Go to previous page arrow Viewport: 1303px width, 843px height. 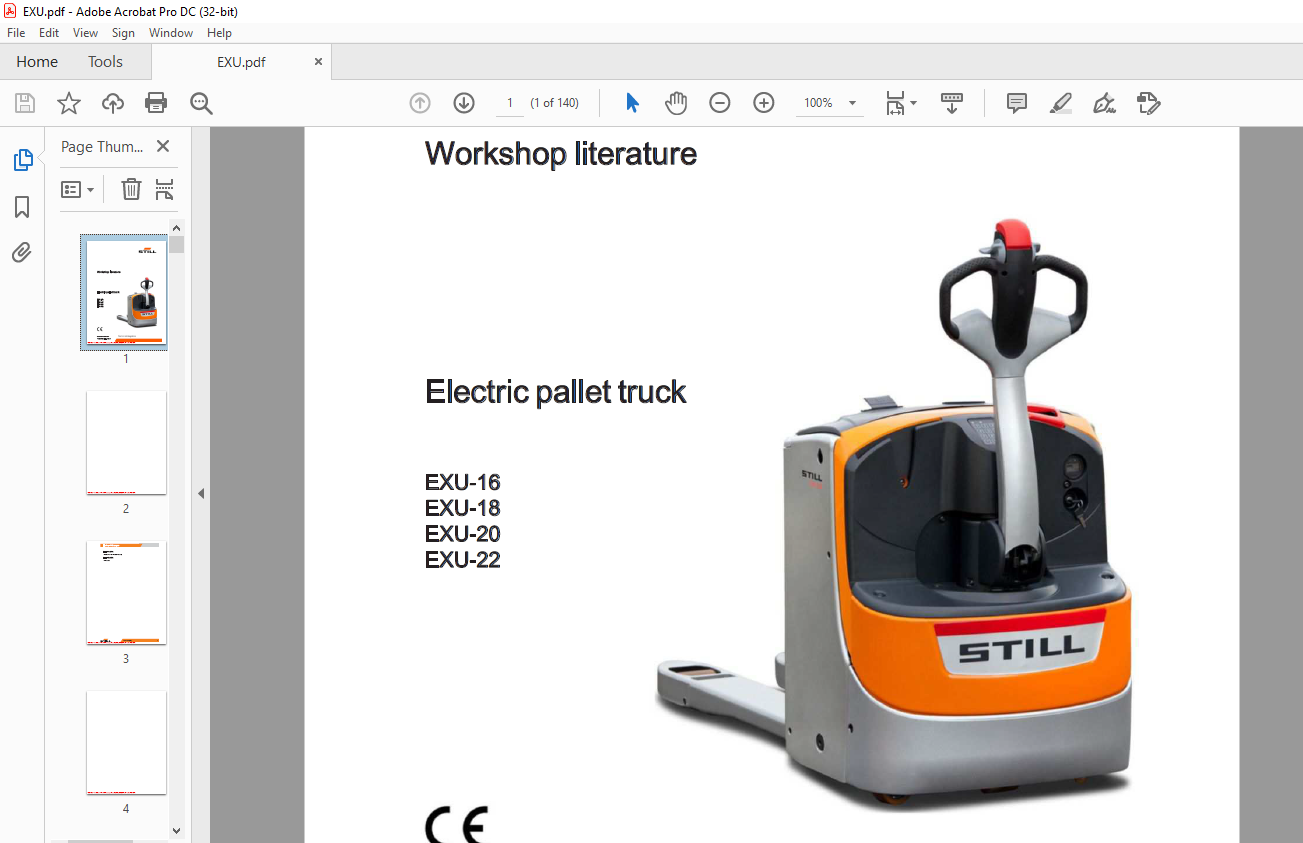point(420,103)
